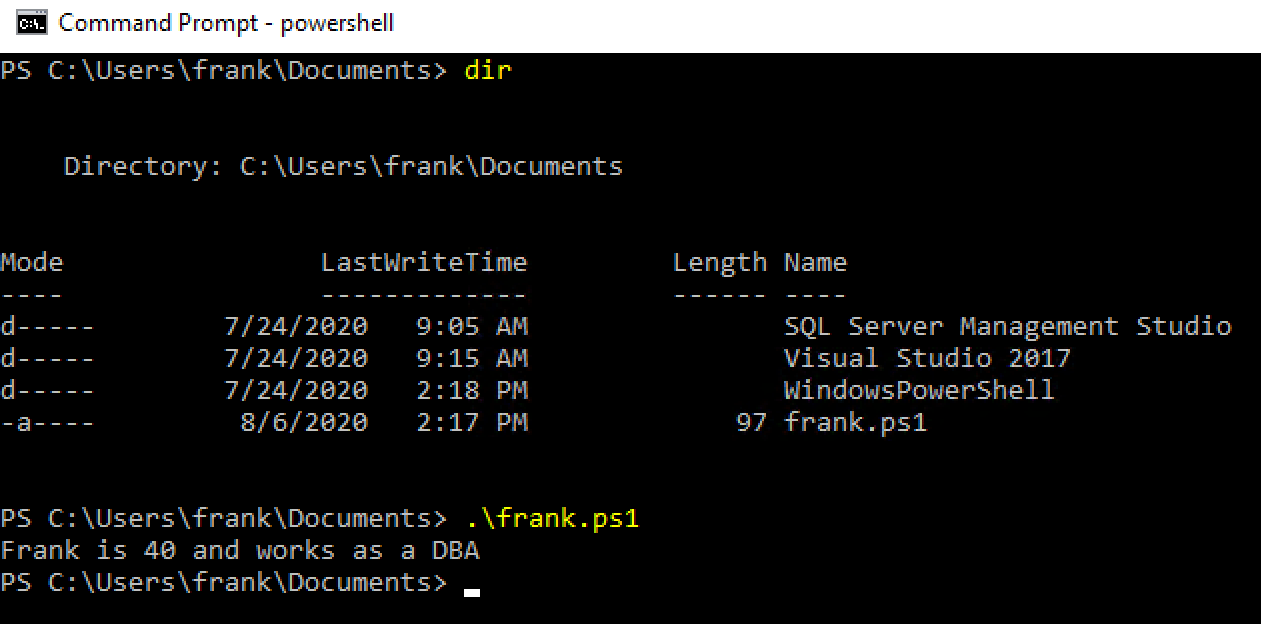Click the "LastWriteTime" column header
Screen dimensions: 1261x624
point(424,262)
